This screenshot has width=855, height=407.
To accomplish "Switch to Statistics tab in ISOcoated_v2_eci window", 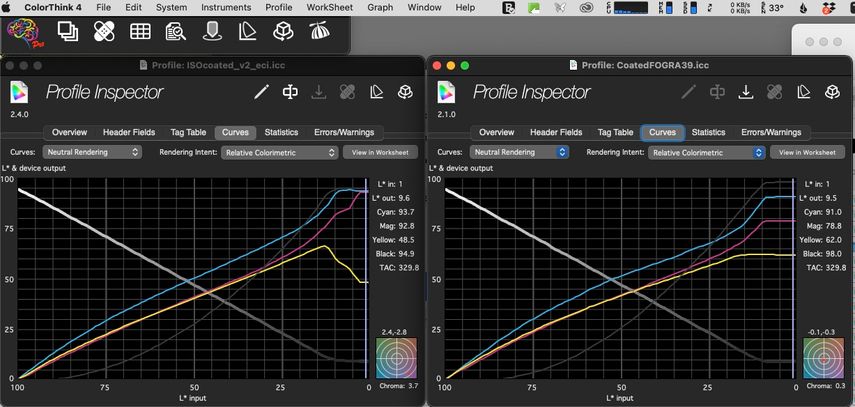I will point(281,132).
